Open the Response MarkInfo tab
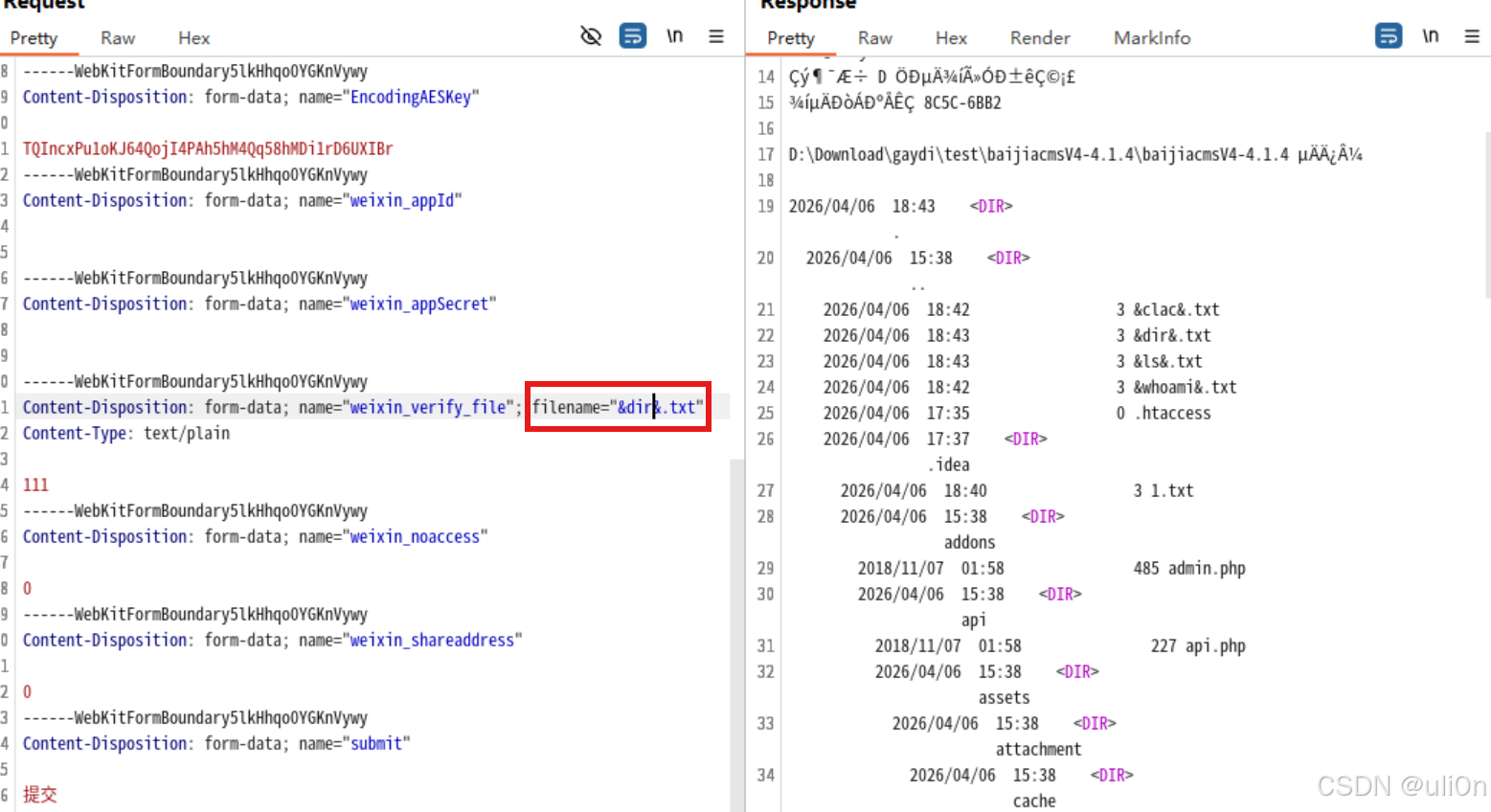 point(1152,38)
